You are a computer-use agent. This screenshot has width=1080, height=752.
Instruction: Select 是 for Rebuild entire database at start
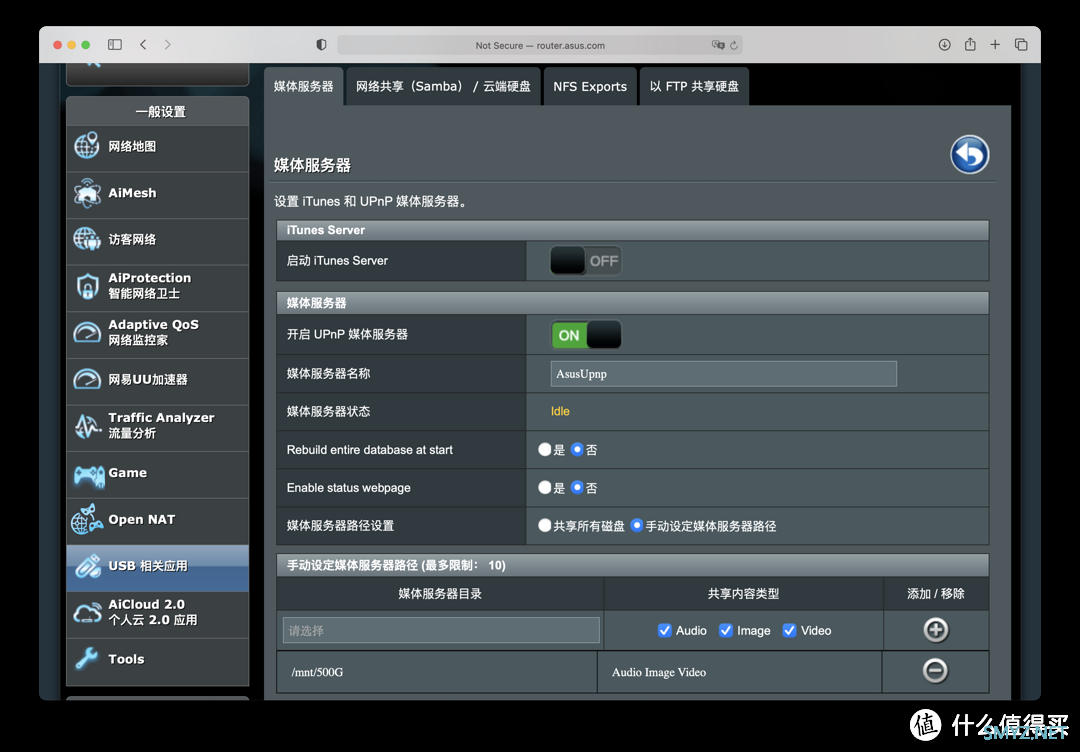coord(544,450)
